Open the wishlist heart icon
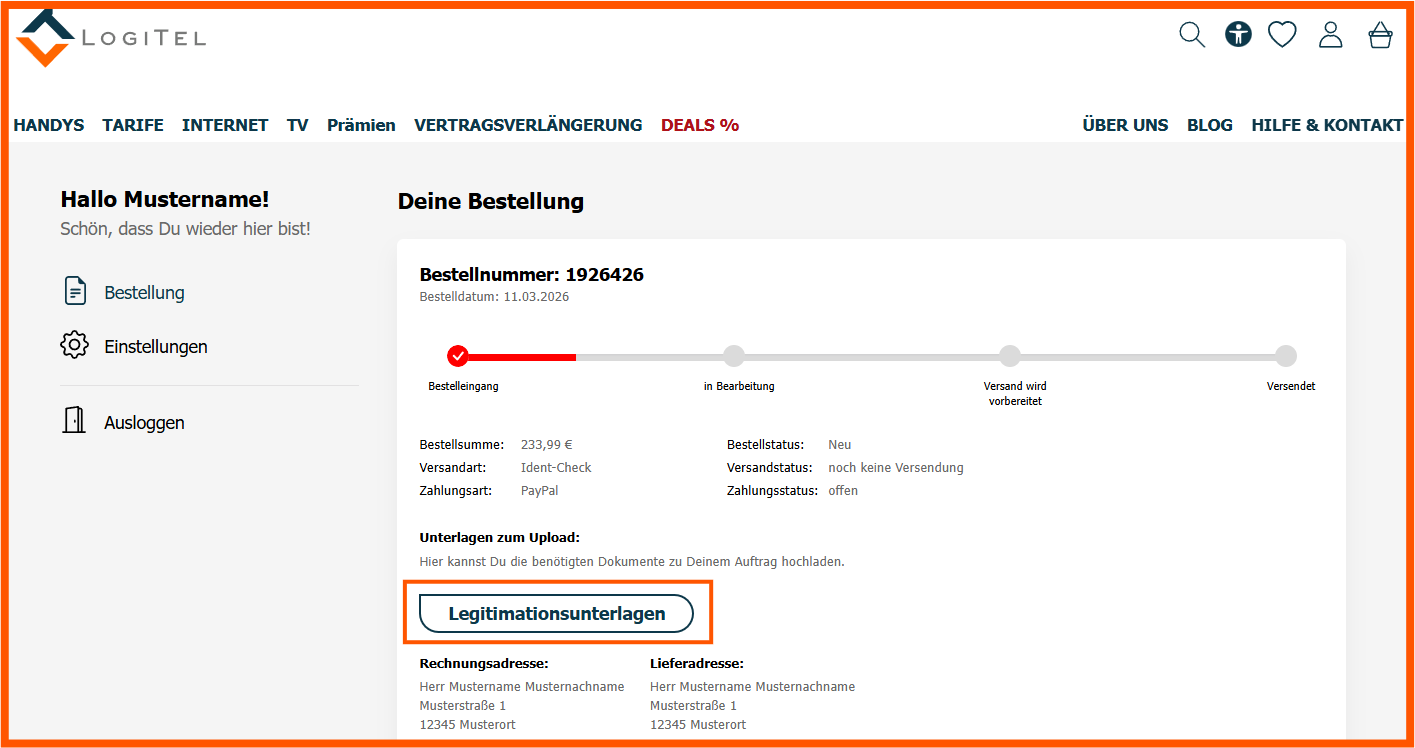The width and height of the screenshot is (1415, 748). (1282, 35)
